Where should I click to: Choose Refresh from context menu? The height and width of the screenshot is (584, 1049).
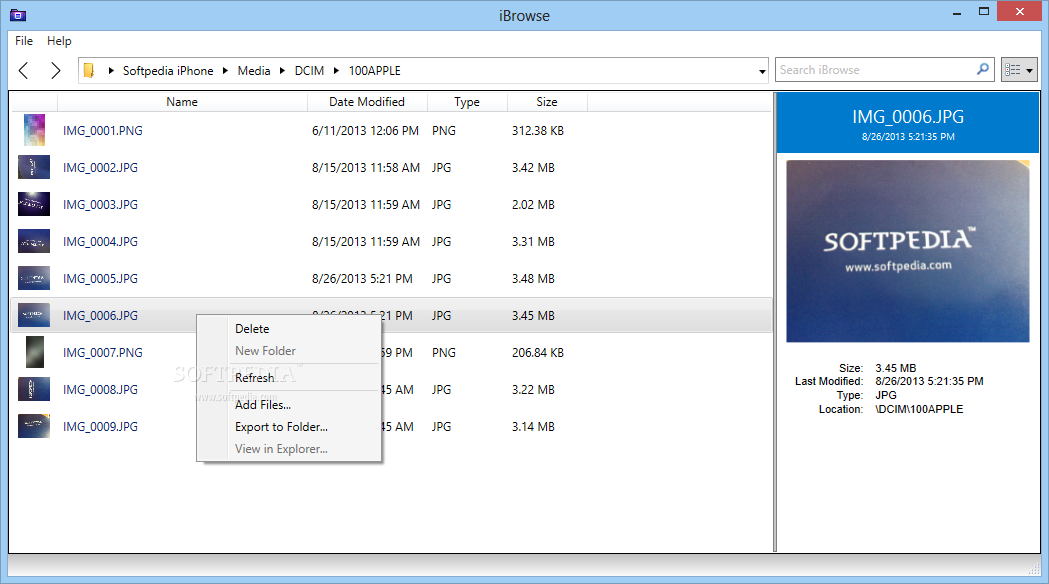pos(254,377)
